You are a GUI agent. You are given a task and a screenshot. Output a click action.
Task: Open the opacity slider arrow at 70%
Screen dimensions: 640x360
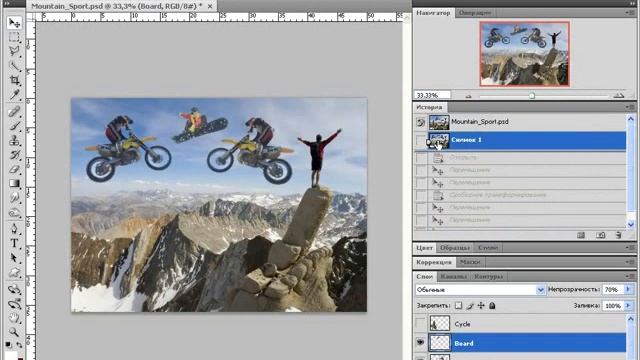click(628, 289)
